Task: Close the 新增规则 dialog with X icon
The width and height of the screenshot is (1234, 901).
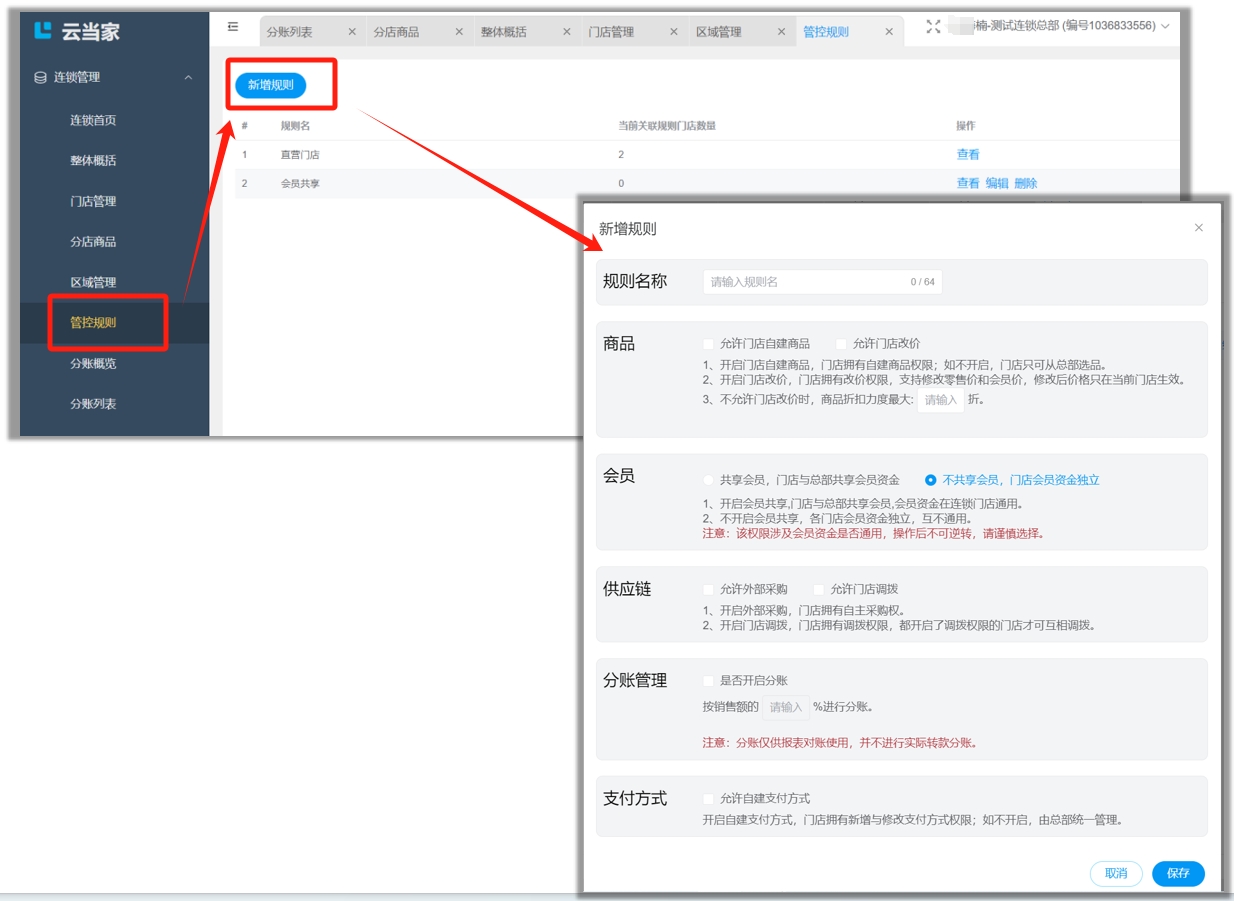Action: [x=1199, y=228]
